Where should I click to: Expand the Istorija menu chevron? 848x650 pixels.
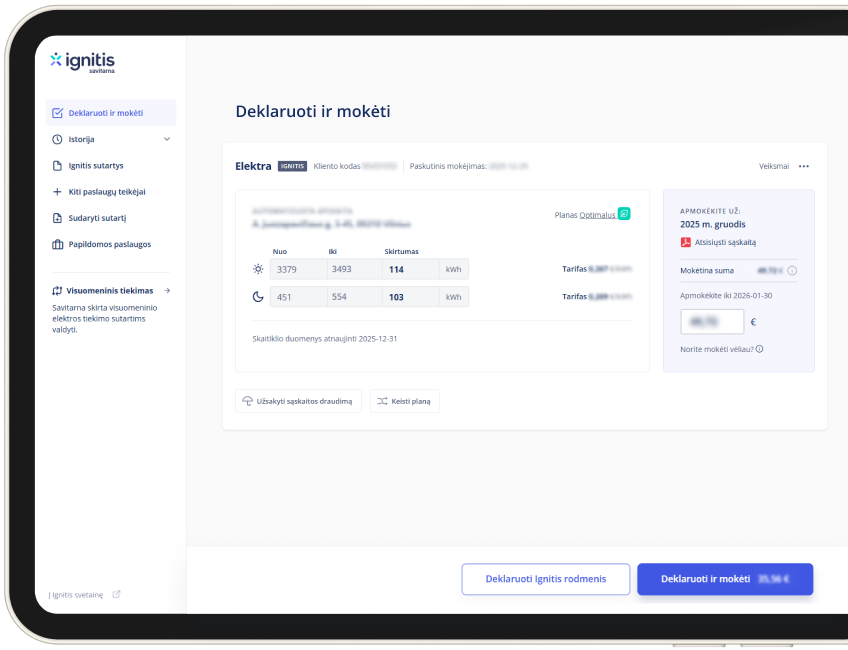pos(167,139)
